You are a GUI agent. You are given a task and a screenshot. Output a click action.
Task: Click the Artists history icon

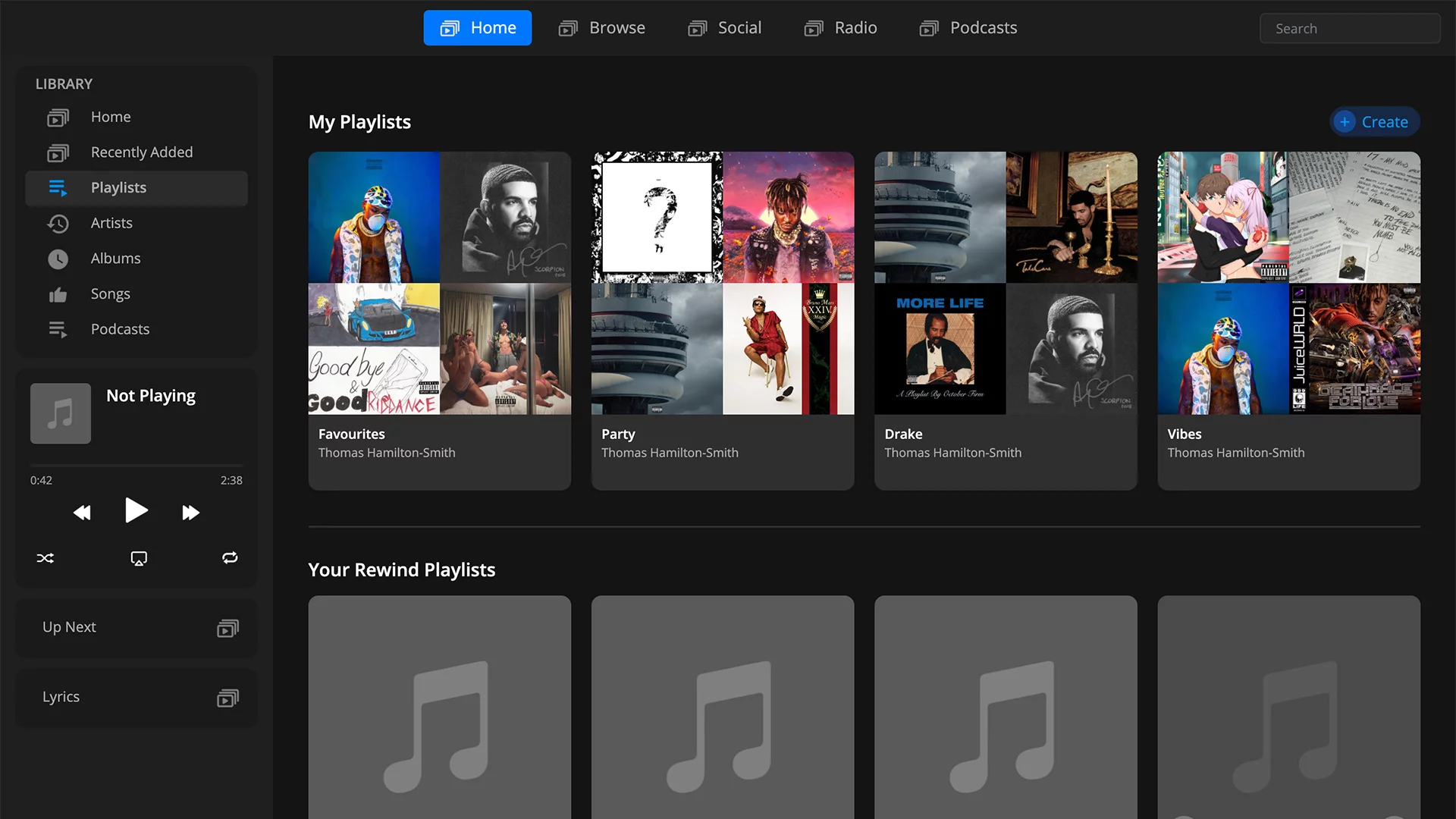tap(58, 224)
